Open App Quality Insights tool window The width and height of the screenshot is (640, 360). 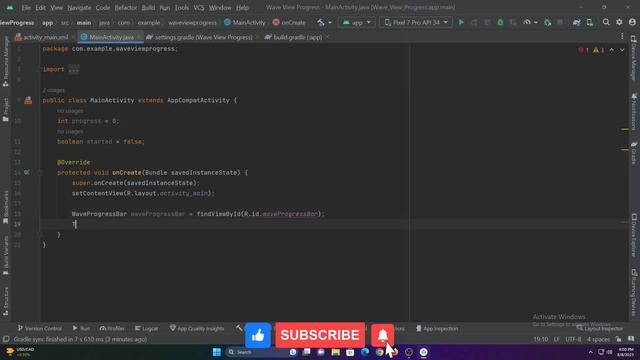(197, 328)
